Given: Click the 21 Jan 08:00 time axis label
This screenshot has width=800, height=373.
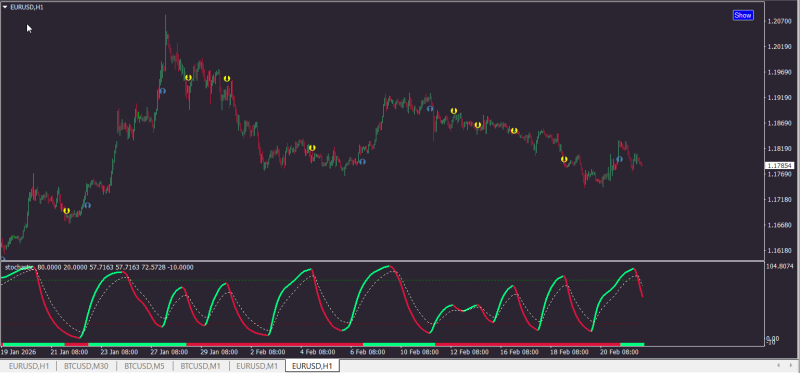Looking at the screenshot, I should (x=68, y=352).
